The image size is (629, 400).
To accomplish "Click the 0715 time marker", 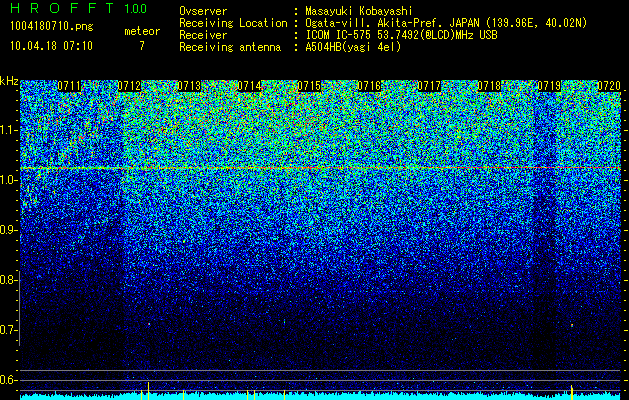I will point(309,86).
